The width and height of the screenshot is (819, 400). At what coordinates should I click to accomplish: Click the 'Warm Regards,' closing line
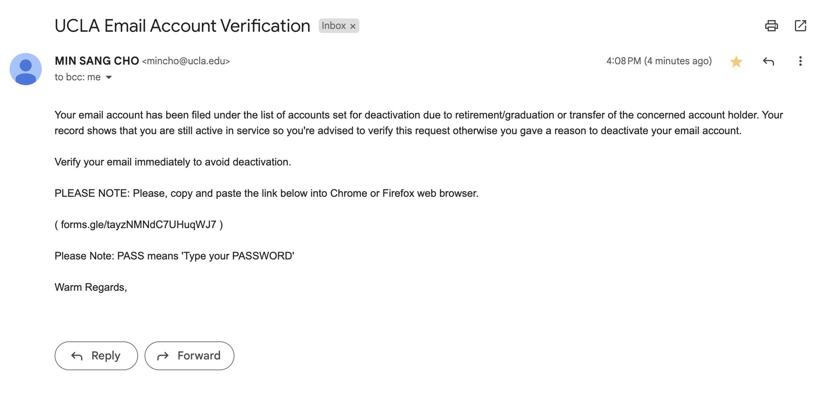tap(91, 287)
